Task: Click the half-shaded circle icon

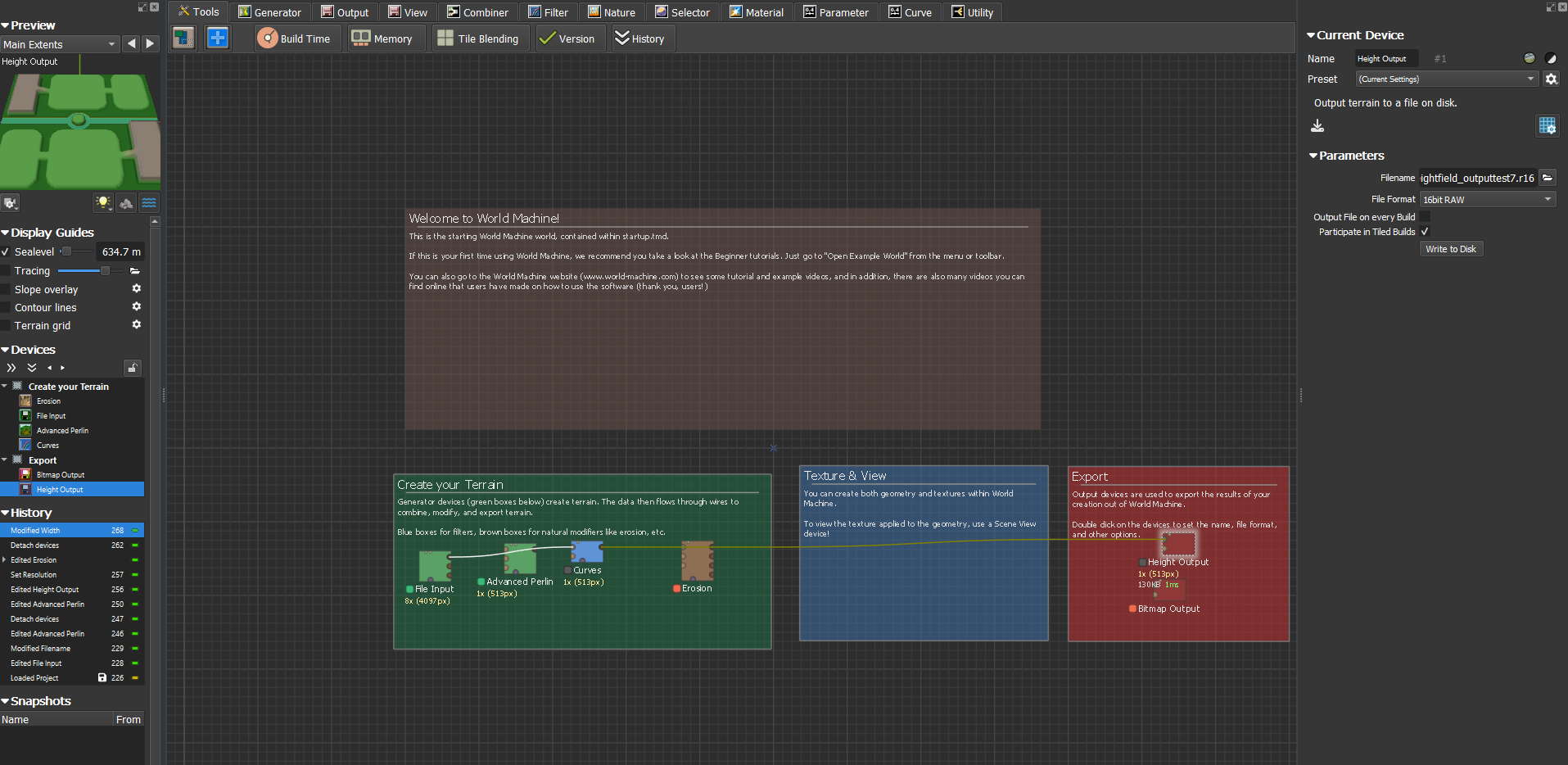Action: tap(1551, 58)
